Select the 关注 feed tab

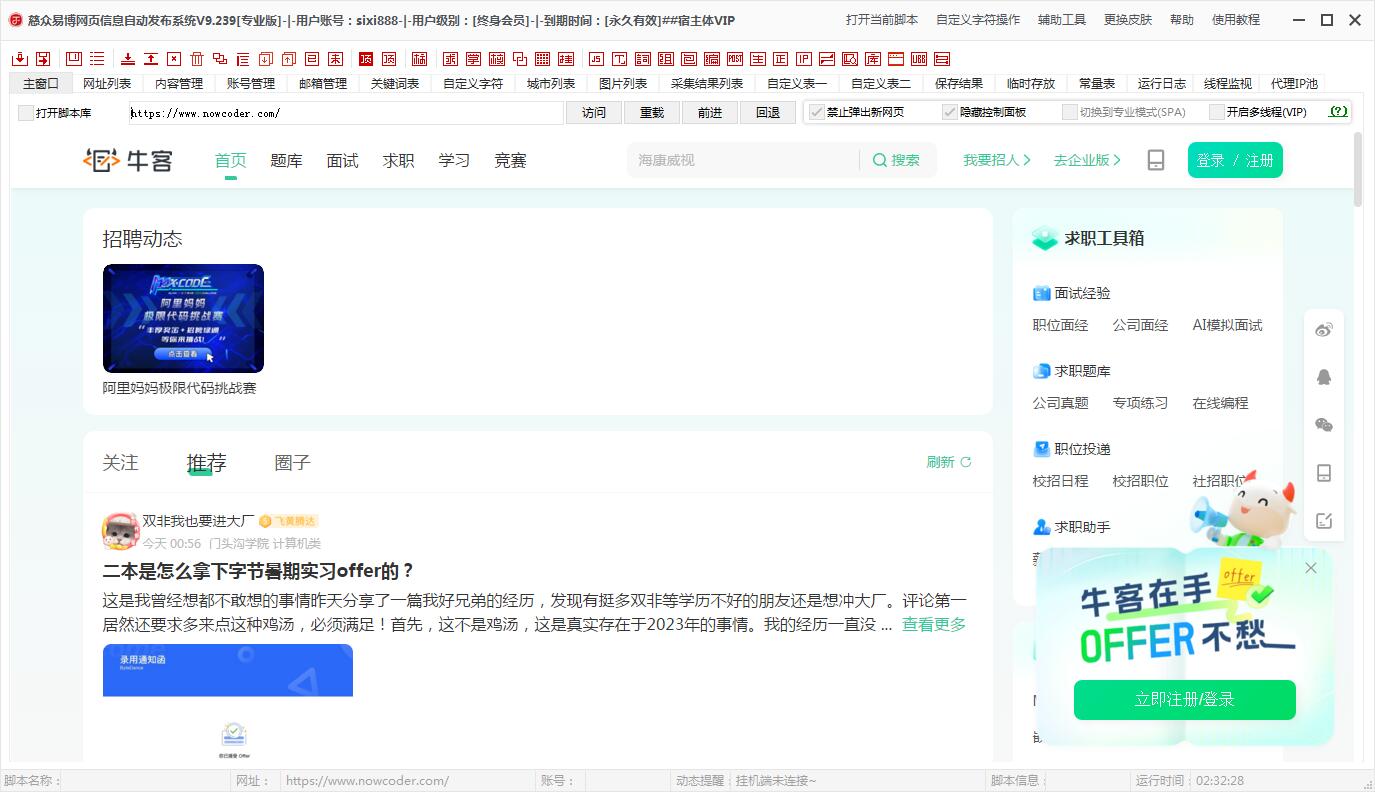coord(120,463)
